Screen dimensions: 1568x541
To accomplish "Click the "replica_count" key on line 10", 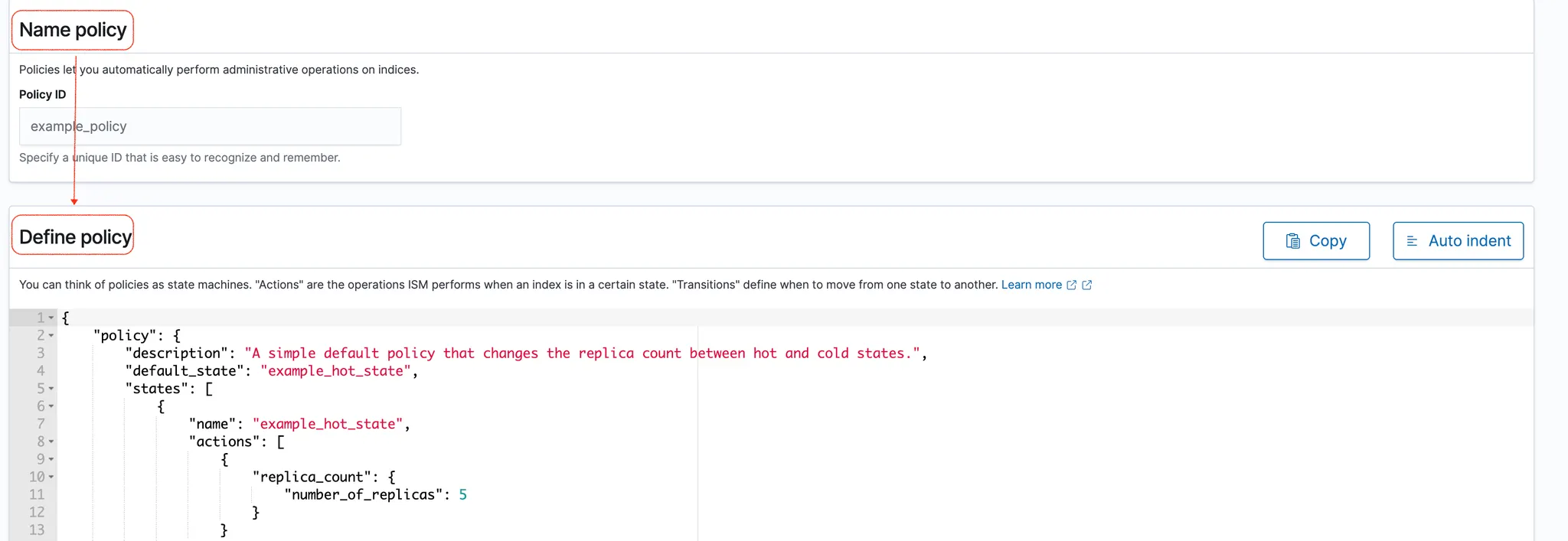I will click(x=312, y=477).
